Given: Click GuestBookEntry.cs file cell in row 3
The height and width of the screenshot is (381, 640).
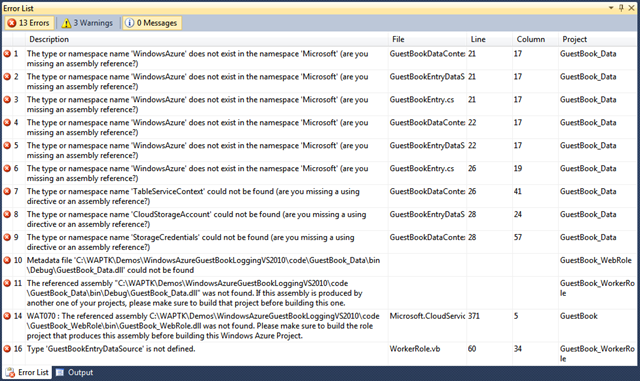Looking at the screenshot, I should point(422,99).
